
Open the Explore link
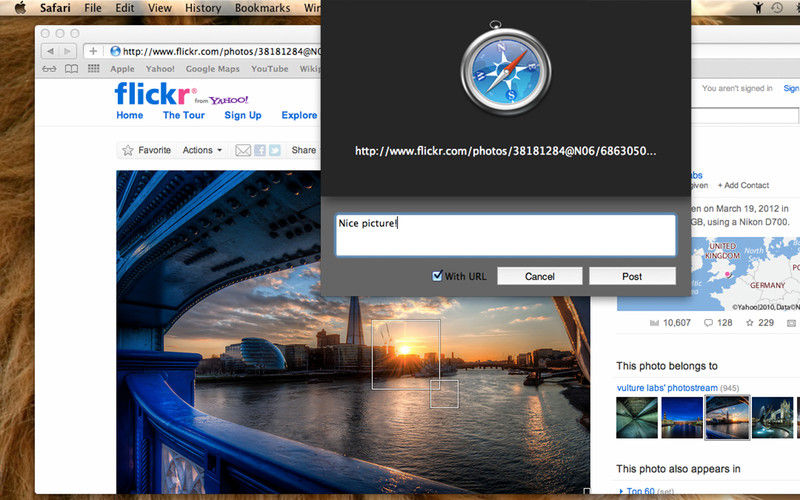[x=299, y=115]
